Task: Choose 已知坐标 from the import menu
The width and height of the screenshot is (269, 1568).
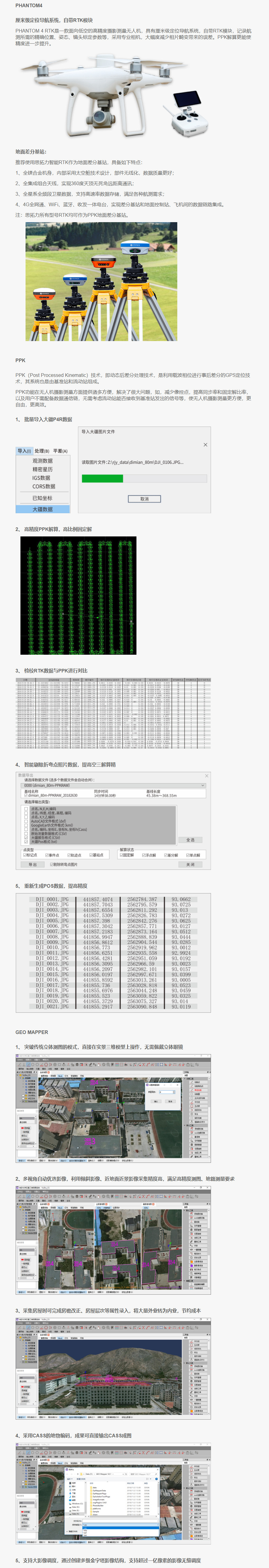Action: pyautogui.click(x=42, y=498)
